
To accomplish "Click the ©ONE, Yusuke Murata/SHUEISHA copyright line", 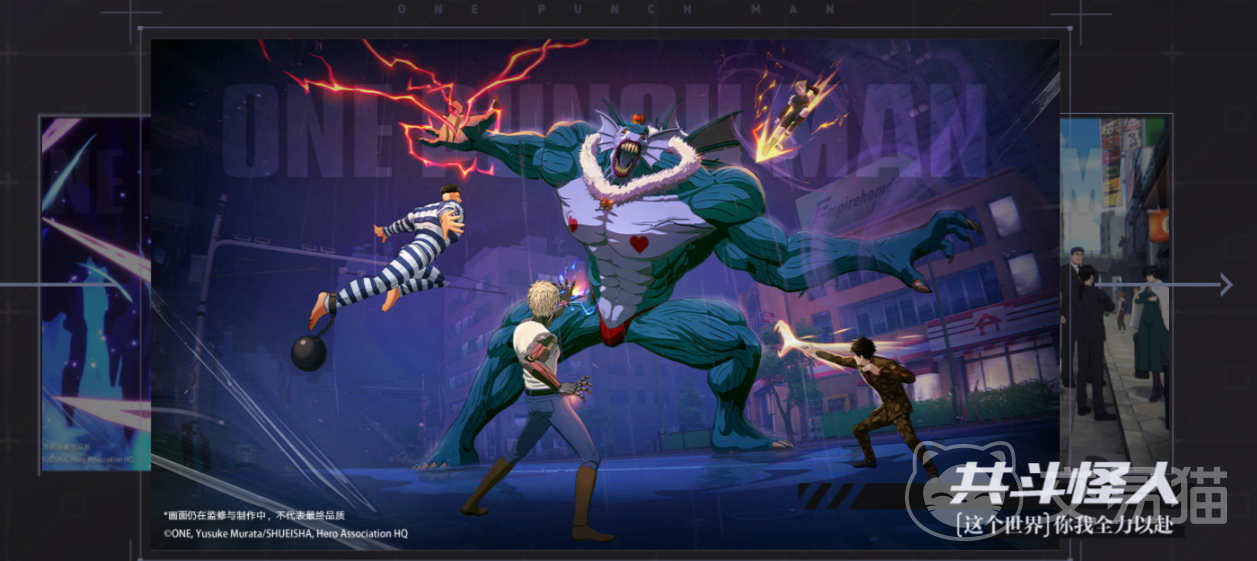I will (x=285, y=534).
